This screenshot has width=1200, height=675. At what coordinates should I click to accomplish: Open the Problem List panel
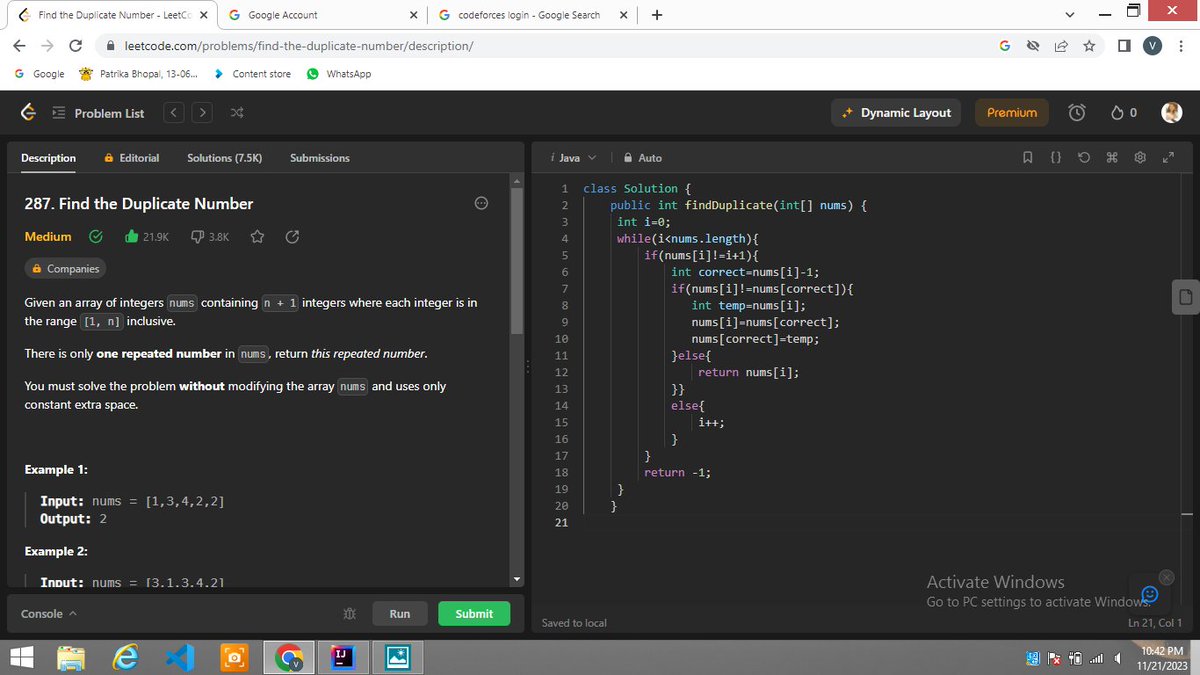click(x=98, y=113)
